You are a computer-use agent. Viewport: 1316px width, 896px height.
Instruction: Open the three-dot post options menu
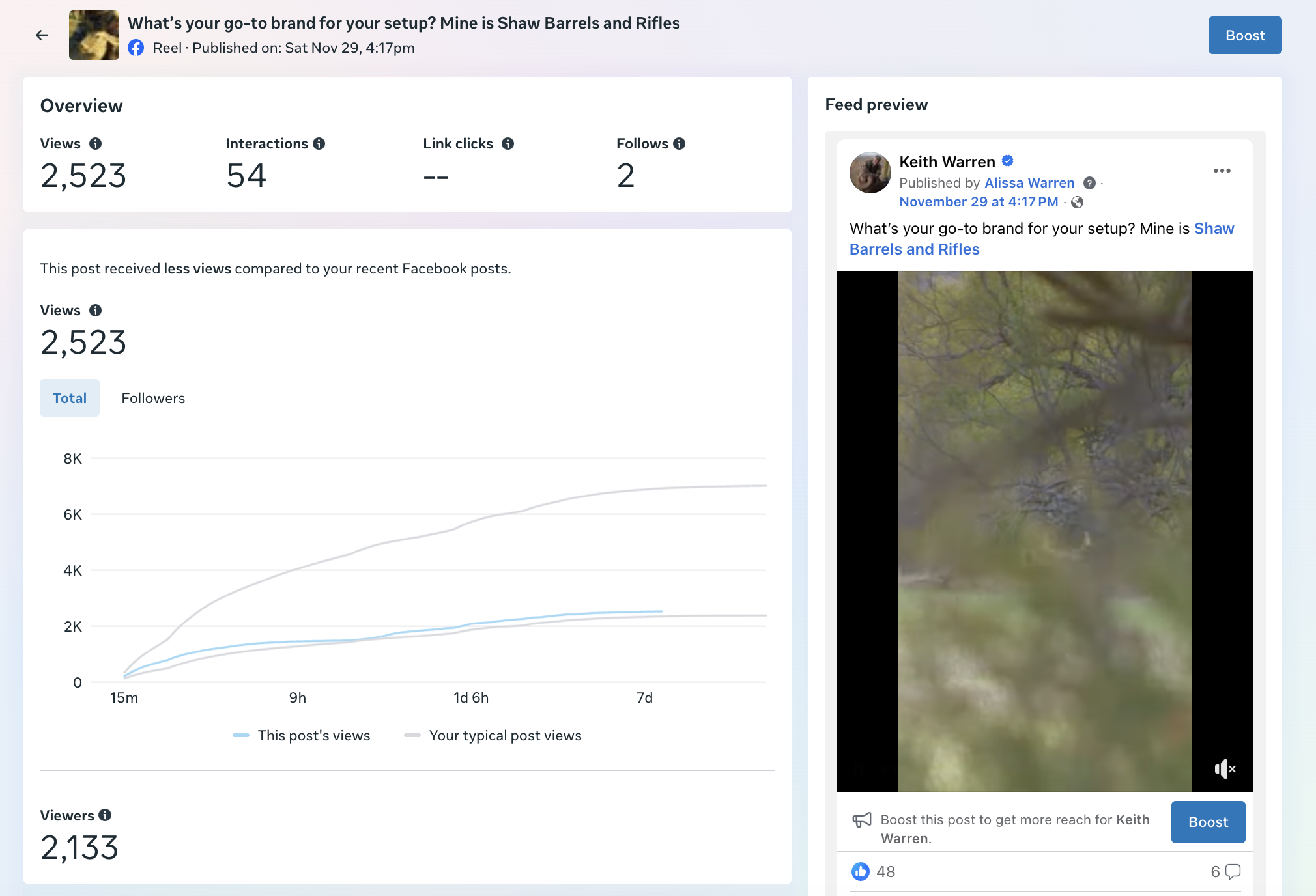[x=1222, y=171]
